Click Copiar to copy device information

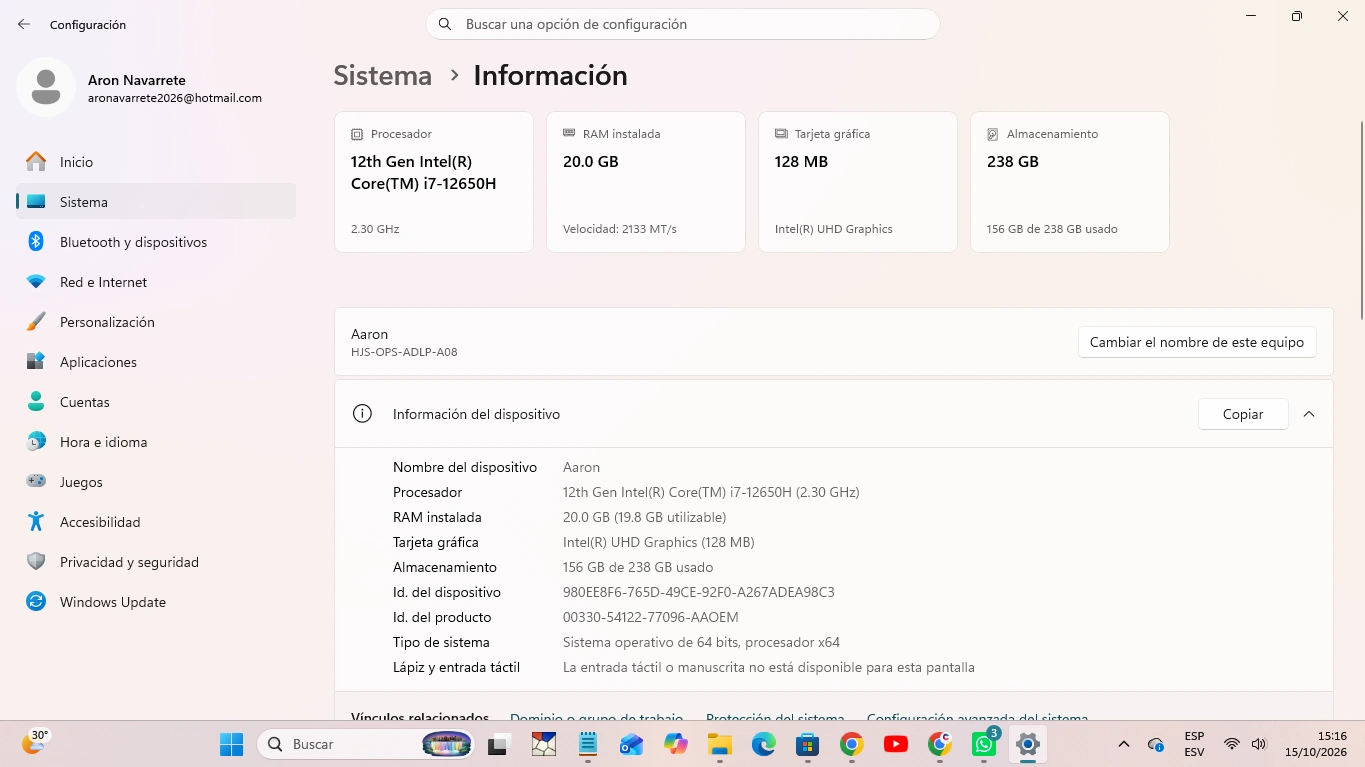click(x=1243, y=414)
